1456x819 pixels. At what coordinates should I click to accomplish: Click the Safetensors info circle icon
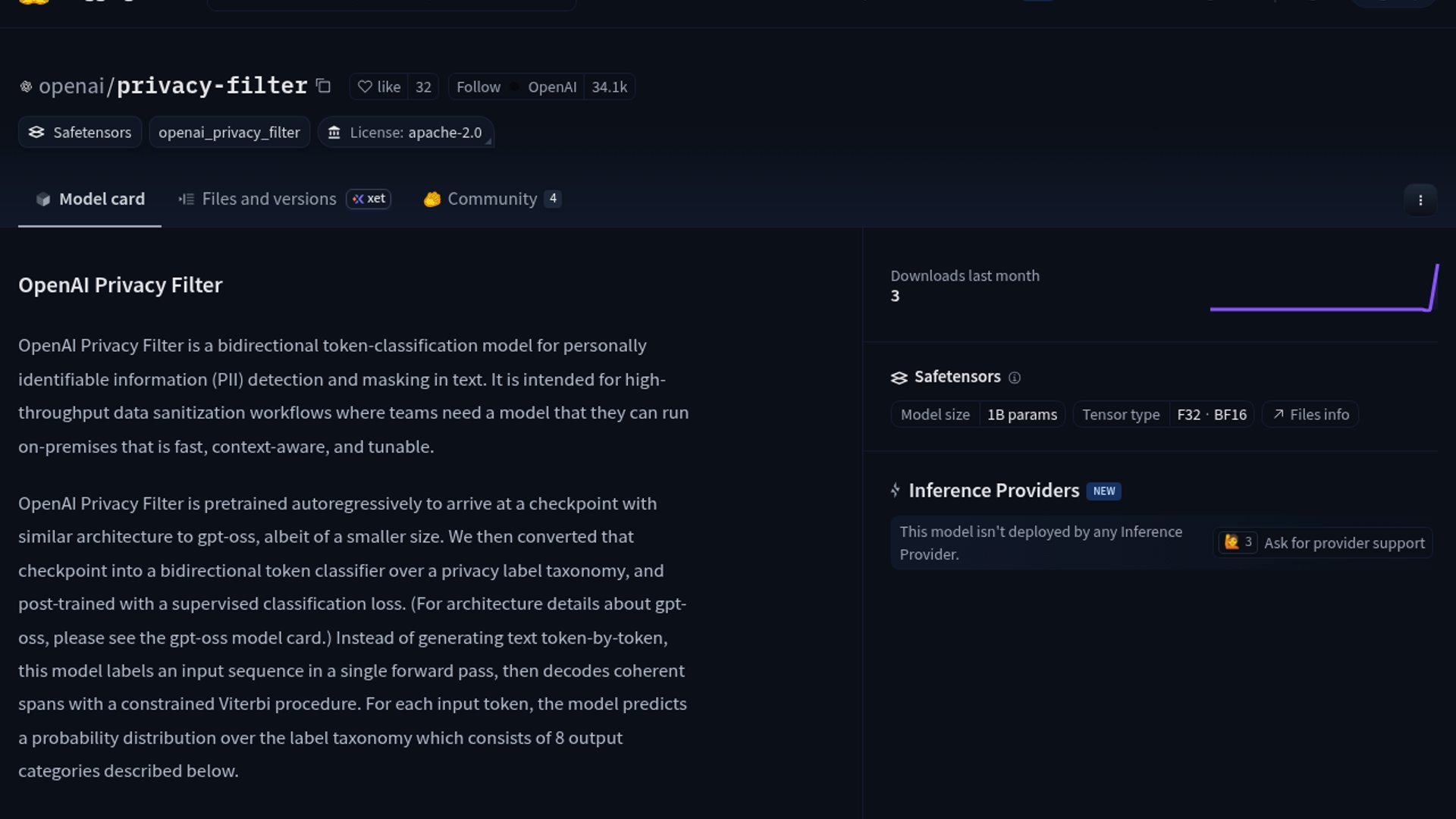(1015, 378)
